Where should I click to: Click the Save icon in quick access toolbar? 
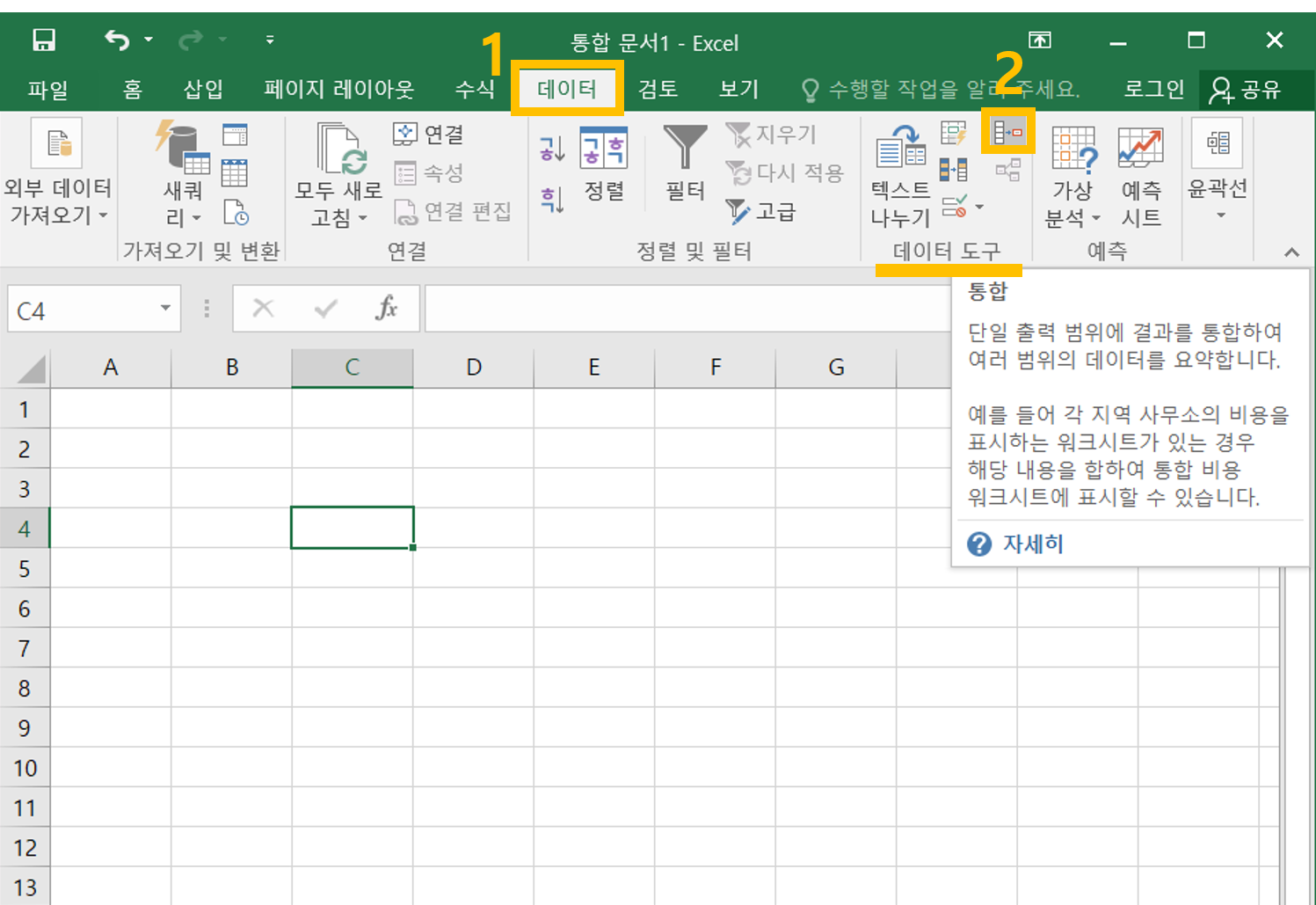click(x=43, y=40)
